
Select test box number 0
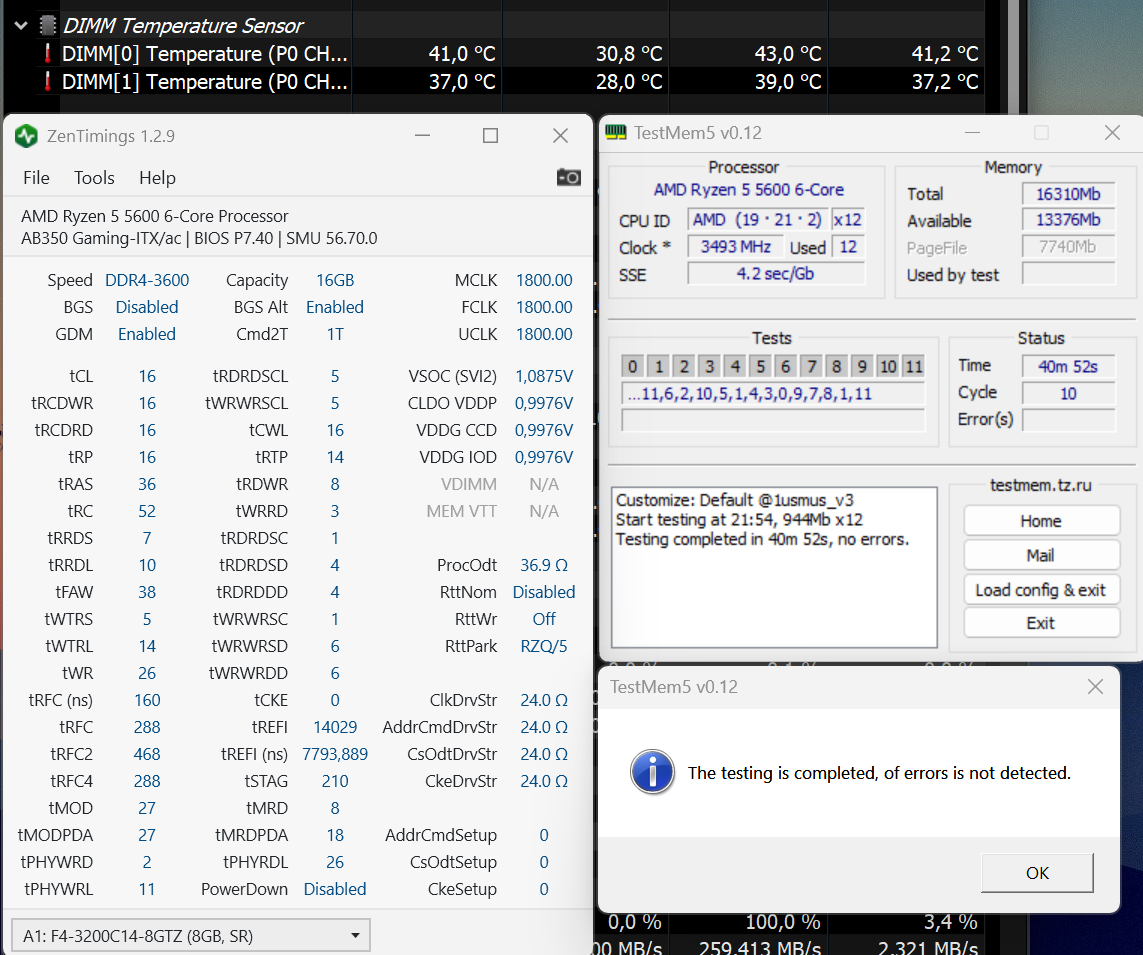click(x=632, y=366)
